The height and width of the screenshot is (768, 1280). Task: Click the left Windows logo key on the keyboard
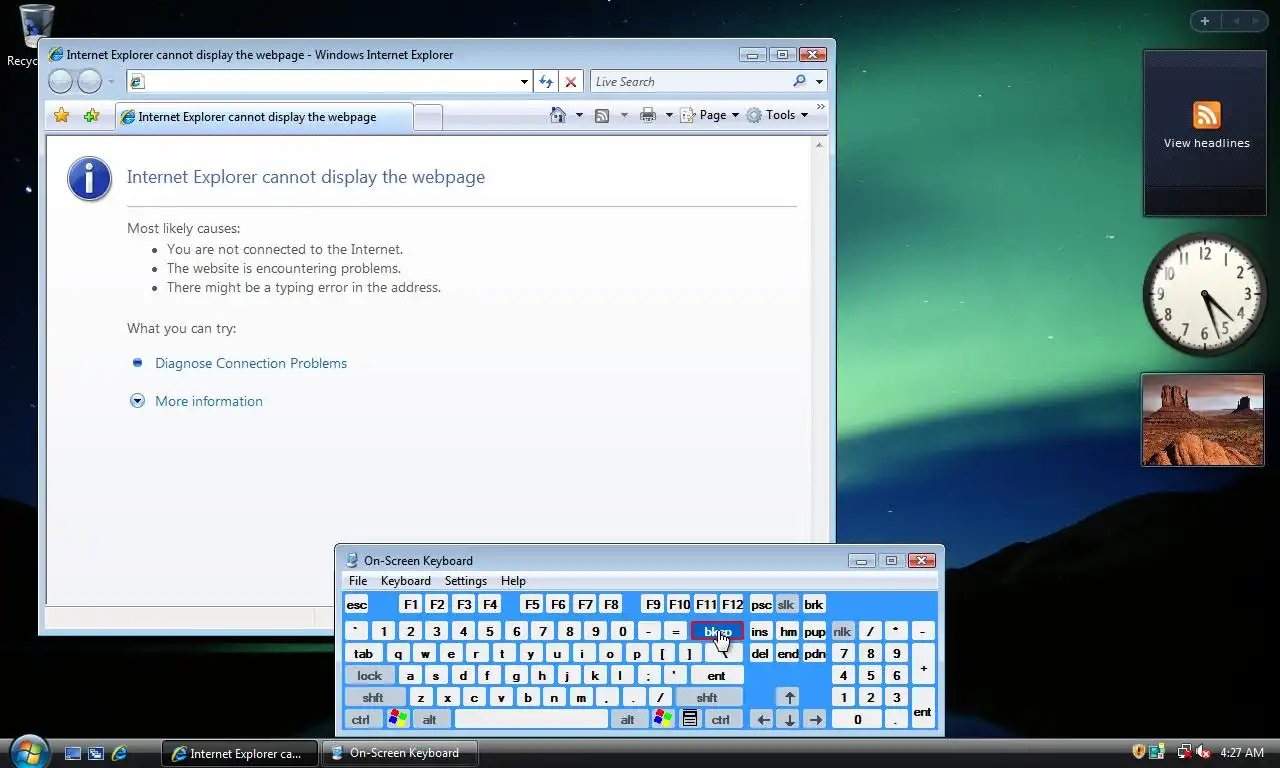(398, 718)
